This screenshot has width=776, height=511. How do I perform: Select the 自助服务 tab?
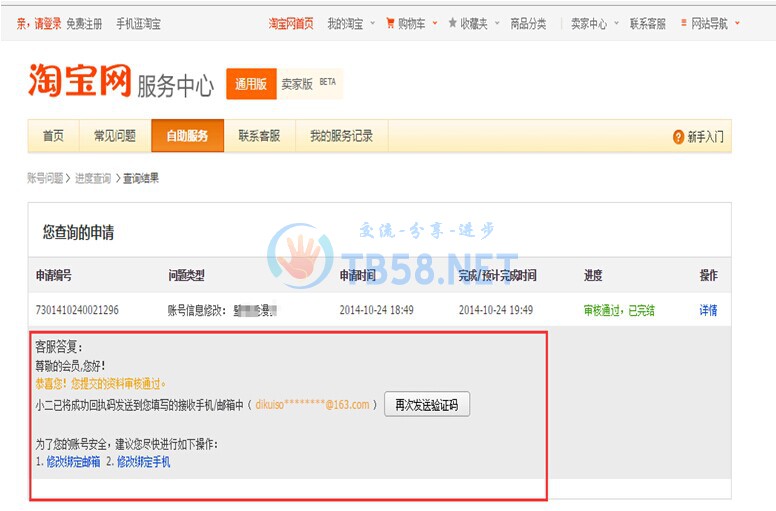coord(188,136)
